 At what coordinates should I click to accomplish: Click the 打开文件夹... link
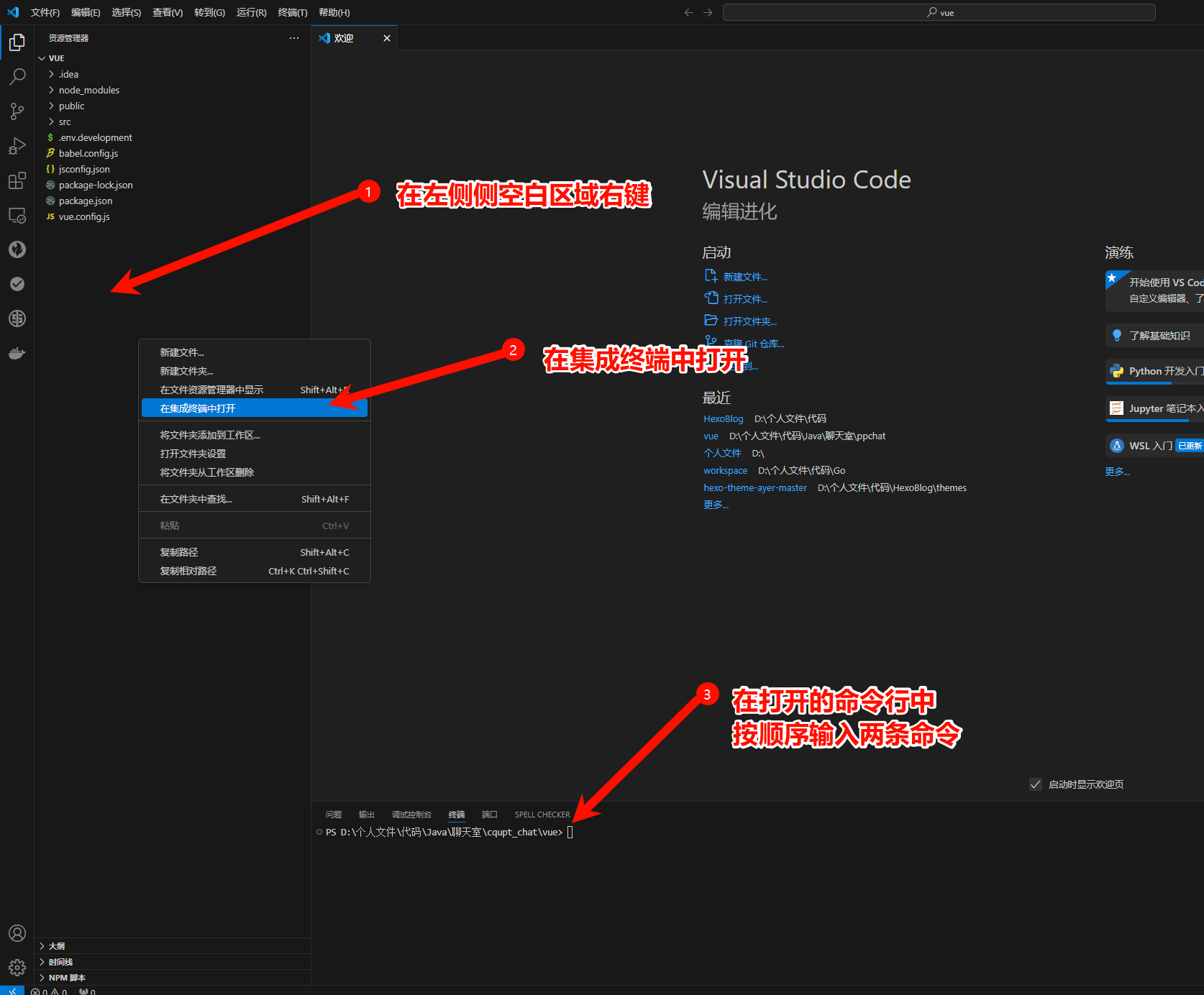(750, 321)
